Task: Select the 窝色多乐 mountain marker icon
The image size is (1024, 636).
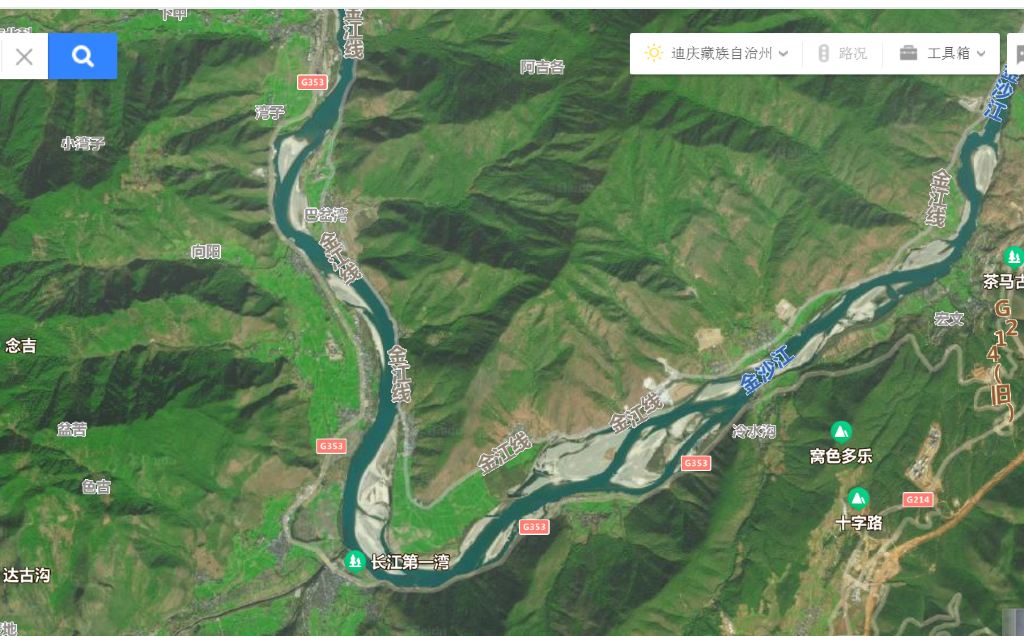Action: [x=841, y=432]
